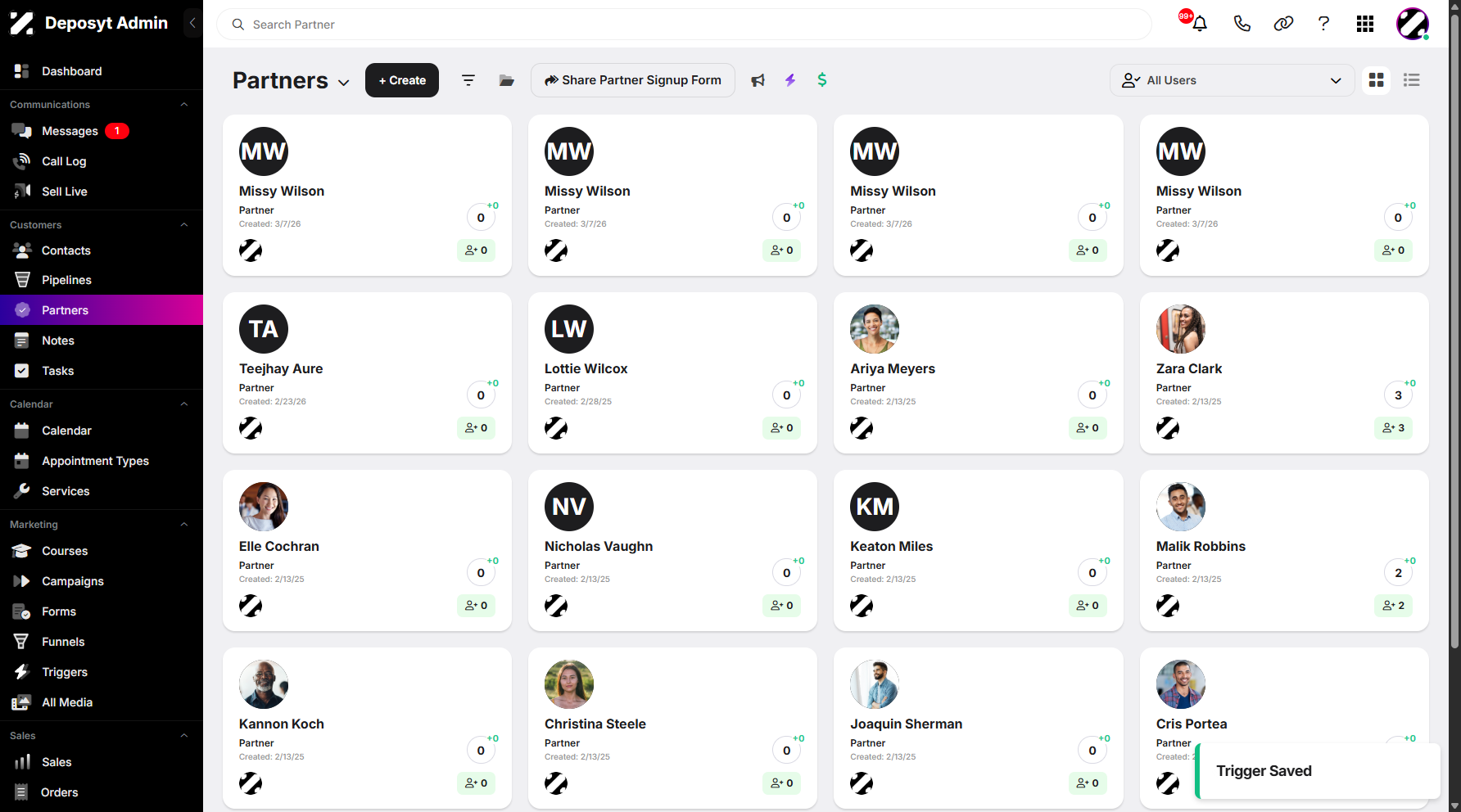Click Share Partner Signup Form
The image size is (1461, 812).
coord(633,80)
